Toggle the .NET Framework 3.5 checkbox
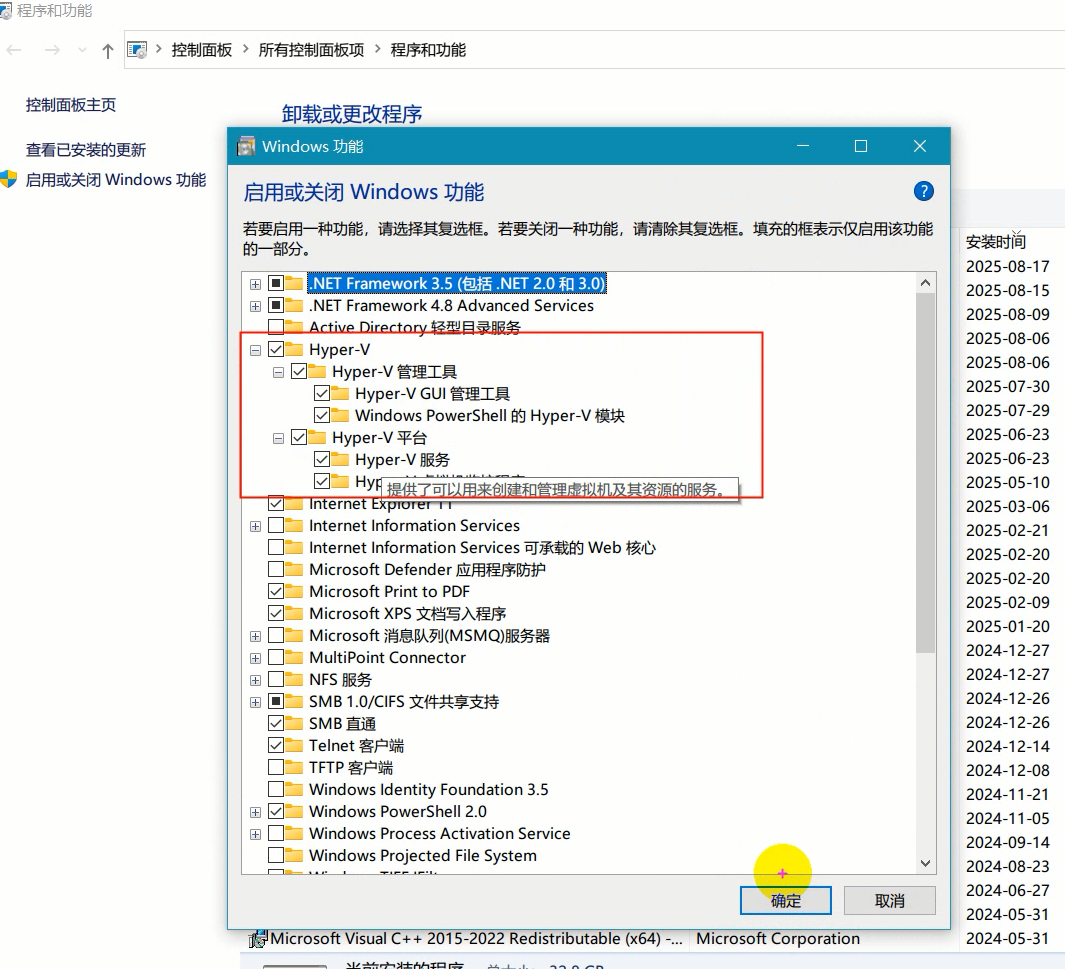 [276, 283]
